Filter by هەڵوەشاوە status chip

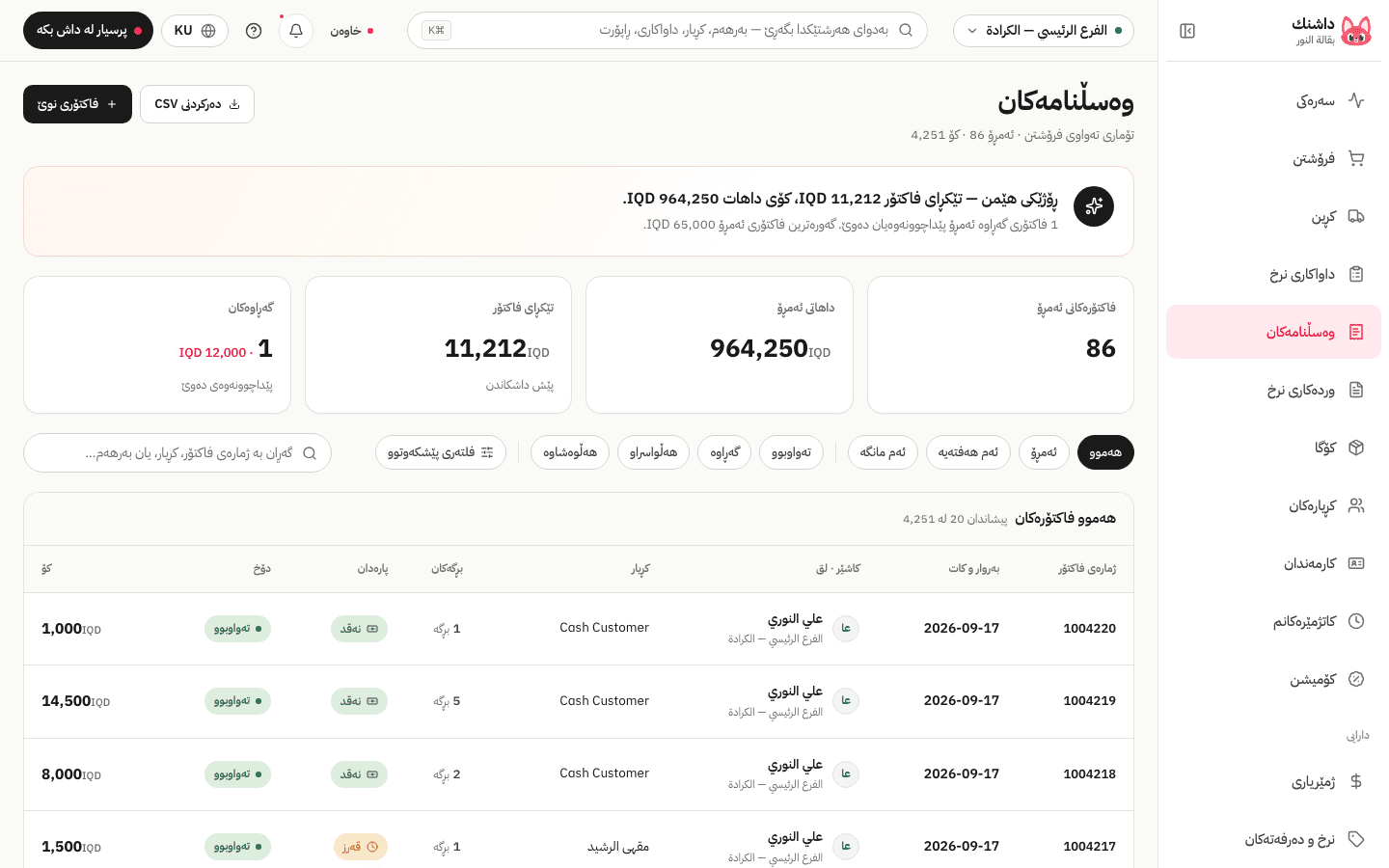(570, 452)
